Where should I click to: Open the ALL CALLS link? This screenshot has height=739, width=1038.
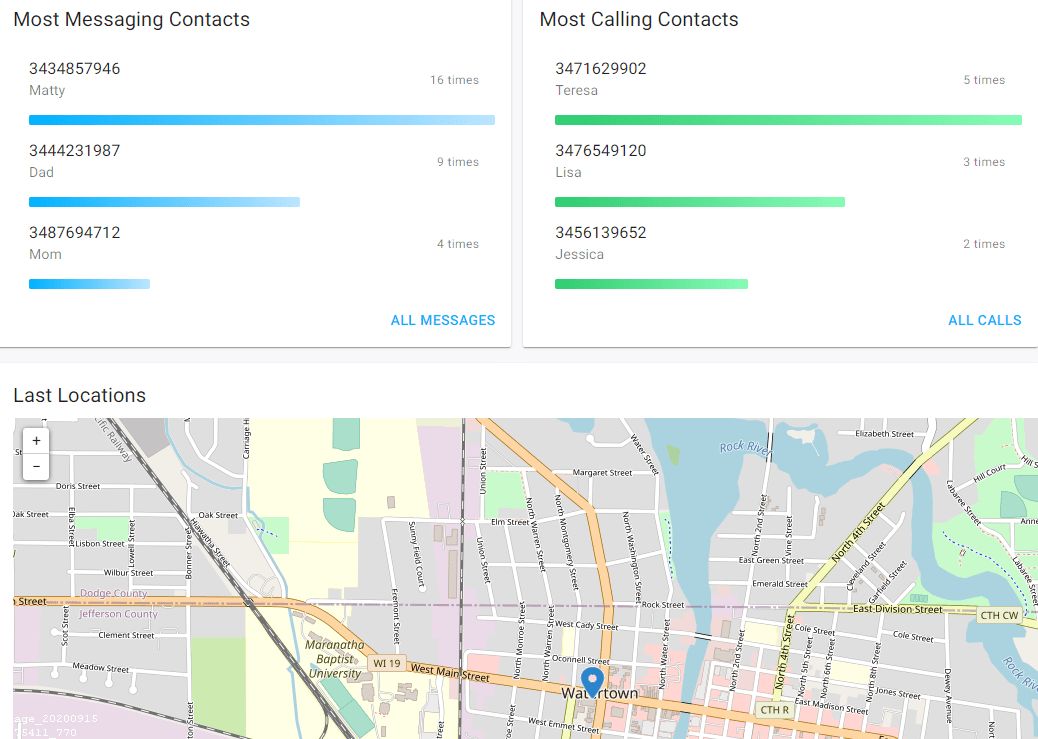(985, 320)
